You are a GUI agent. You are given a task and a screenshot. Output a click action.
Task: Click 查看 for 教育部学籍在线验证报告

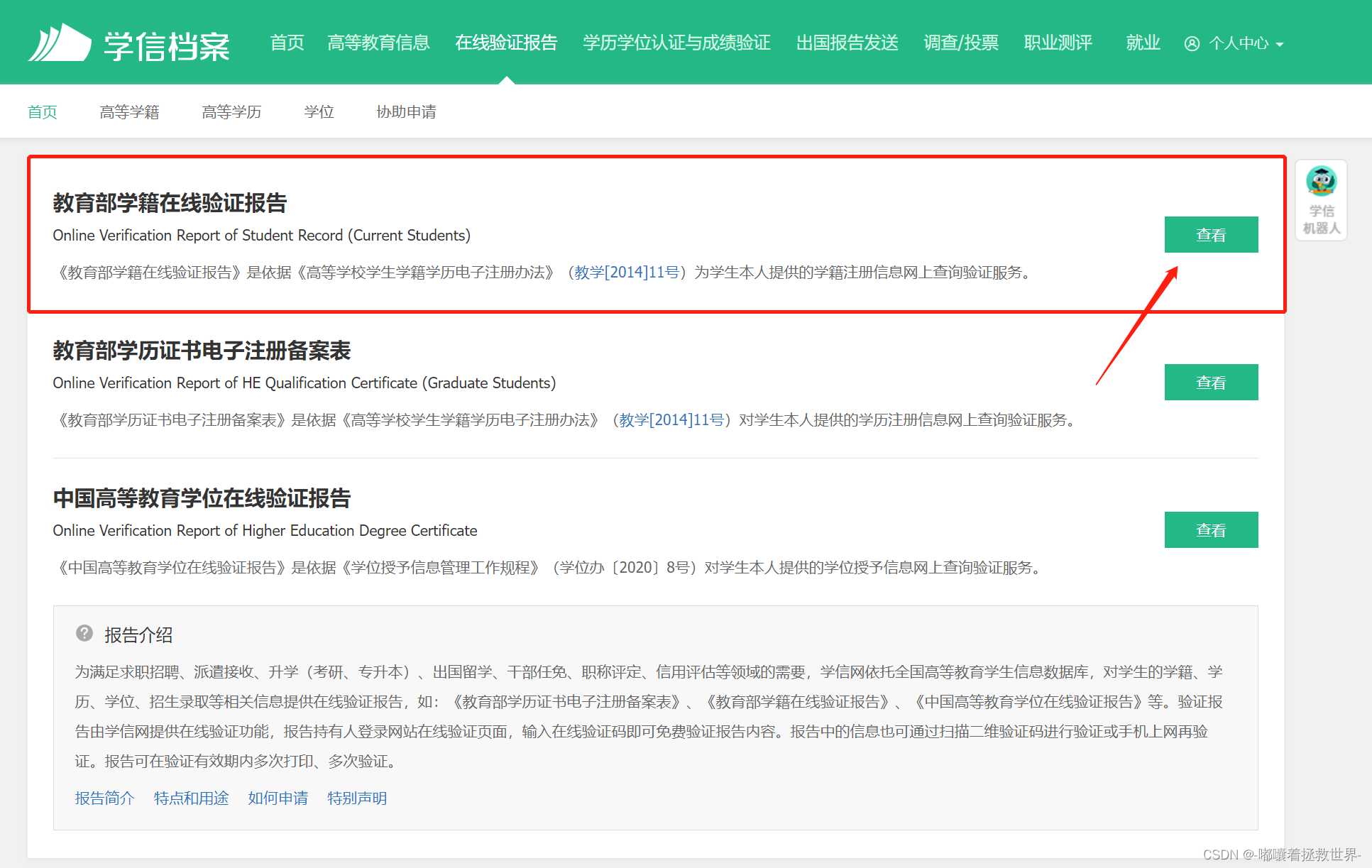[x=1211, y=235]
